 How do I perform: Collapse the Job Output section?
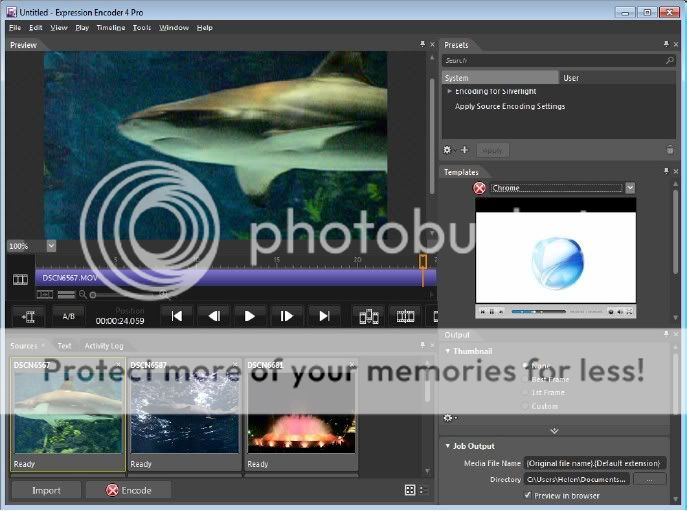click(447, 446)
